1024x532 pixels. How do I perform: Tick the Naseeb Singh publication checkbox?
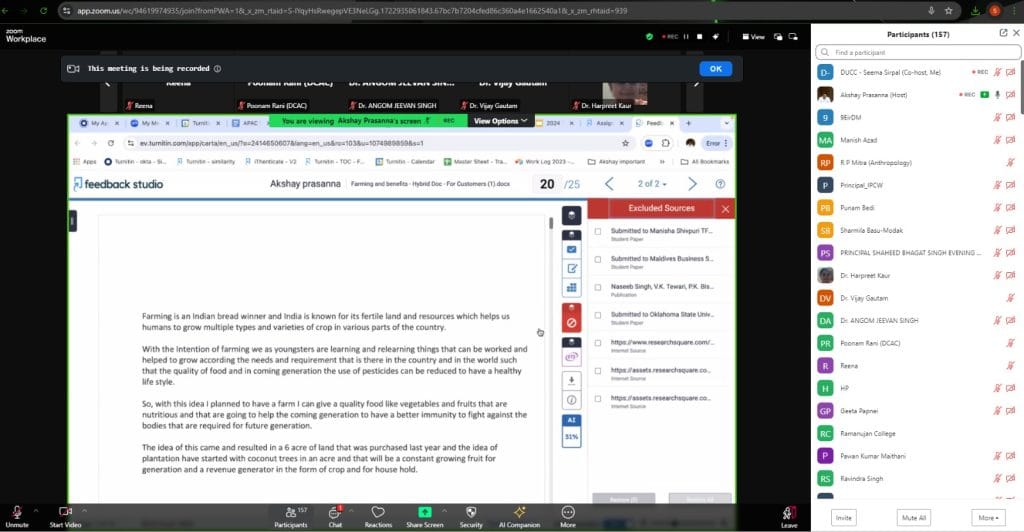598,286
